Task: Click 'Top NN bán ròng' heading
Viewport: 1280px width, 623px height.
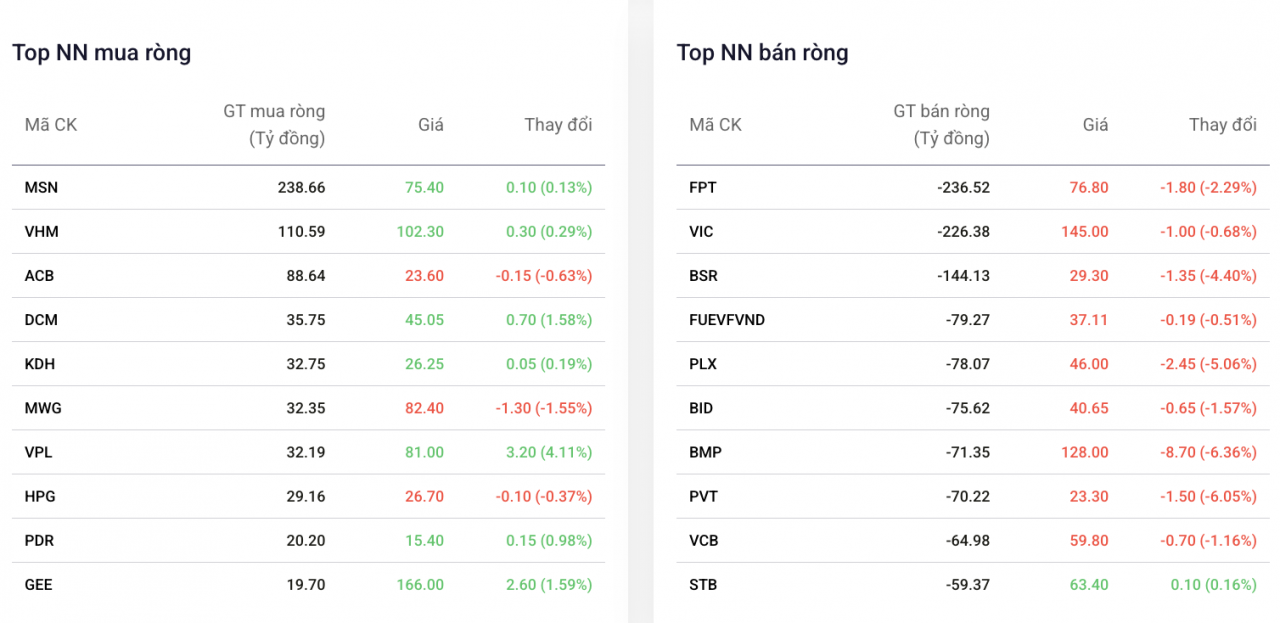Action: 762,53
